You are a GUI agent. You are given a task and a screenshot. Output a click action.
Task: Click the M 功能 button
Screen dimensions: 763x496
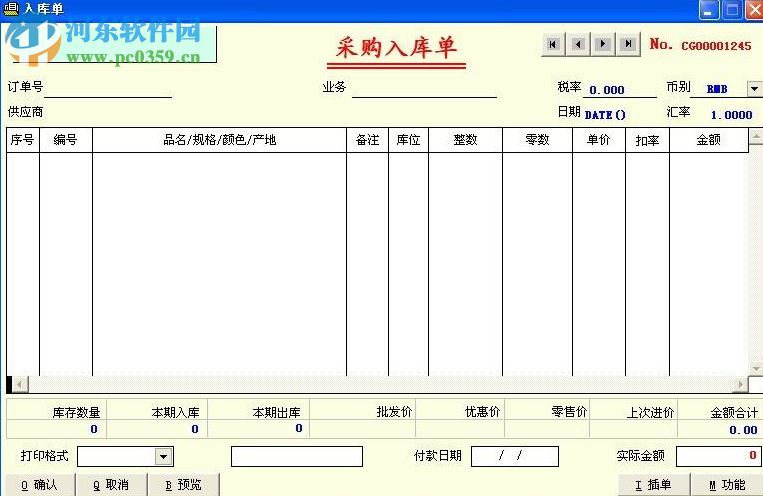coord(727,484)
